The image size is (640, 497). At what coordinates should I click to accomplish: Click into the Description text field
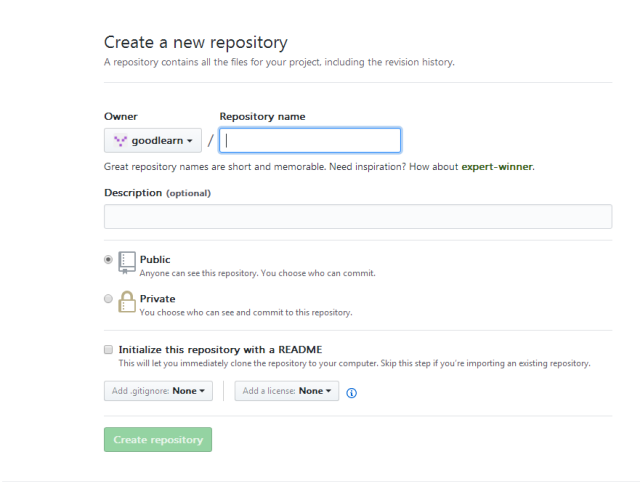tap(358, 216)
